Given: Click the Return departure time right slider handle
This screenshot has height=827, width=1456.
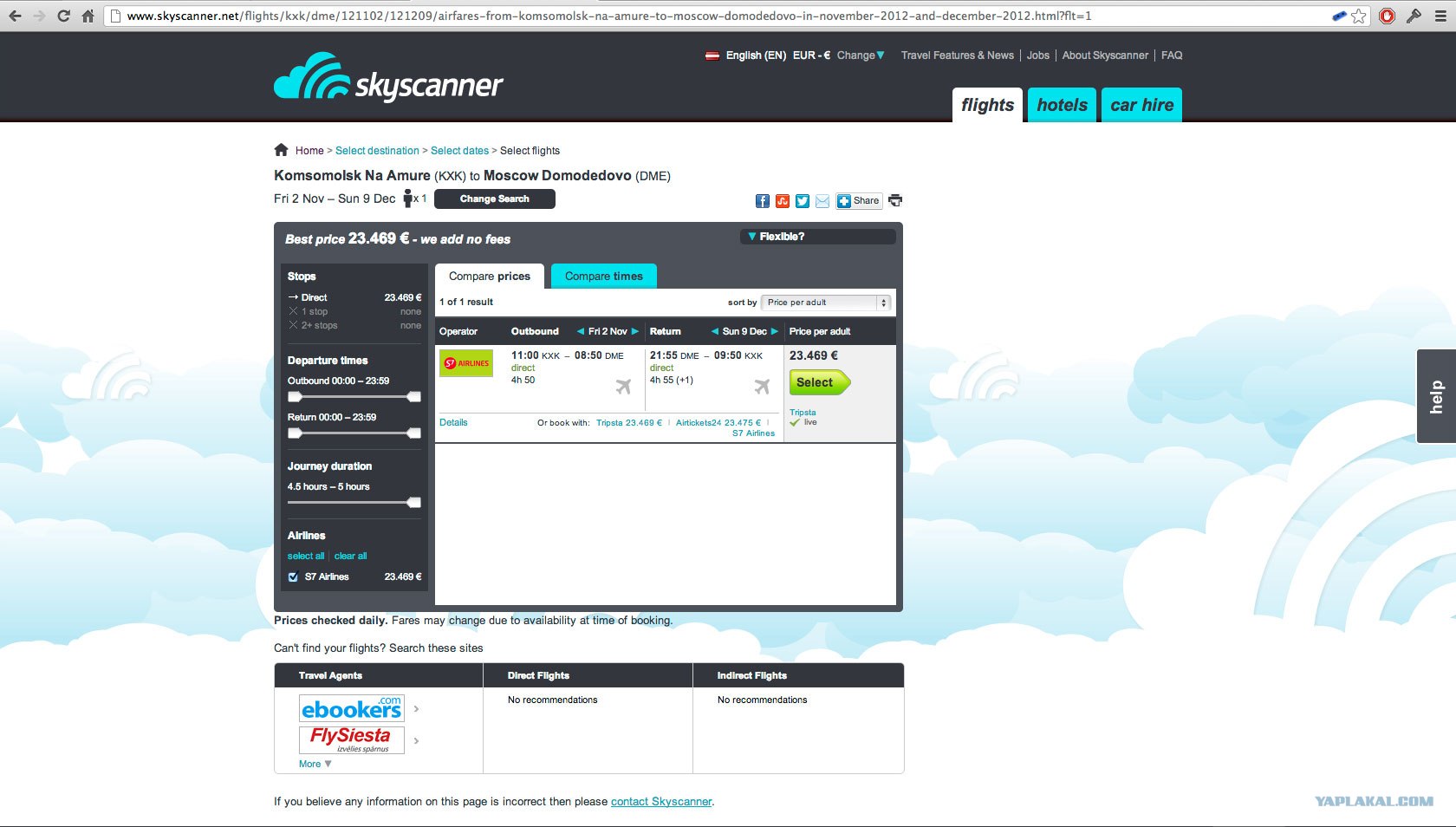Looking at the screenshot, I should (x=414, y=433).
